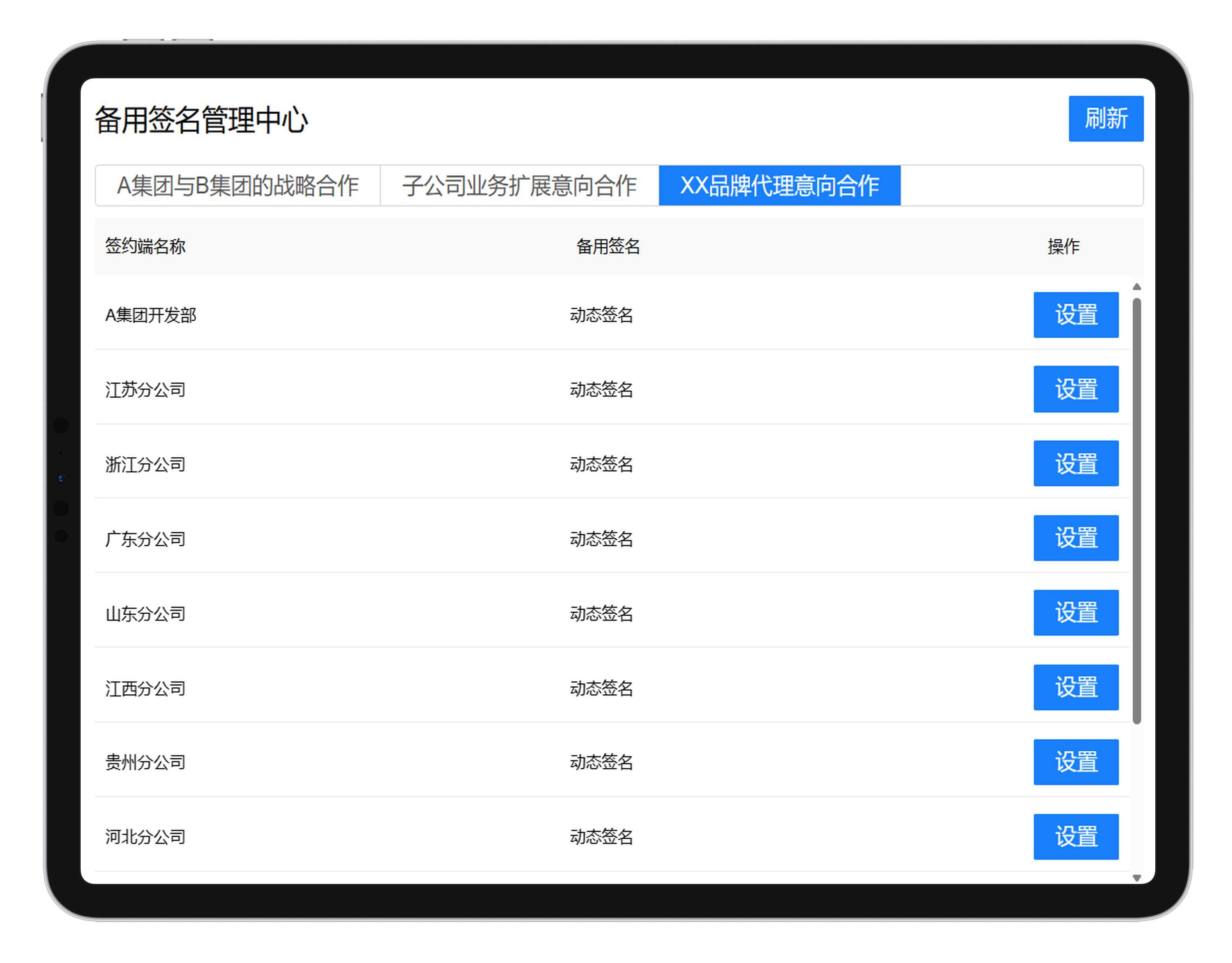The height and width of the screenshot is (963, 1232).
Task: Click the 备用签名管理中心 page title
Action: click(201, 120)
